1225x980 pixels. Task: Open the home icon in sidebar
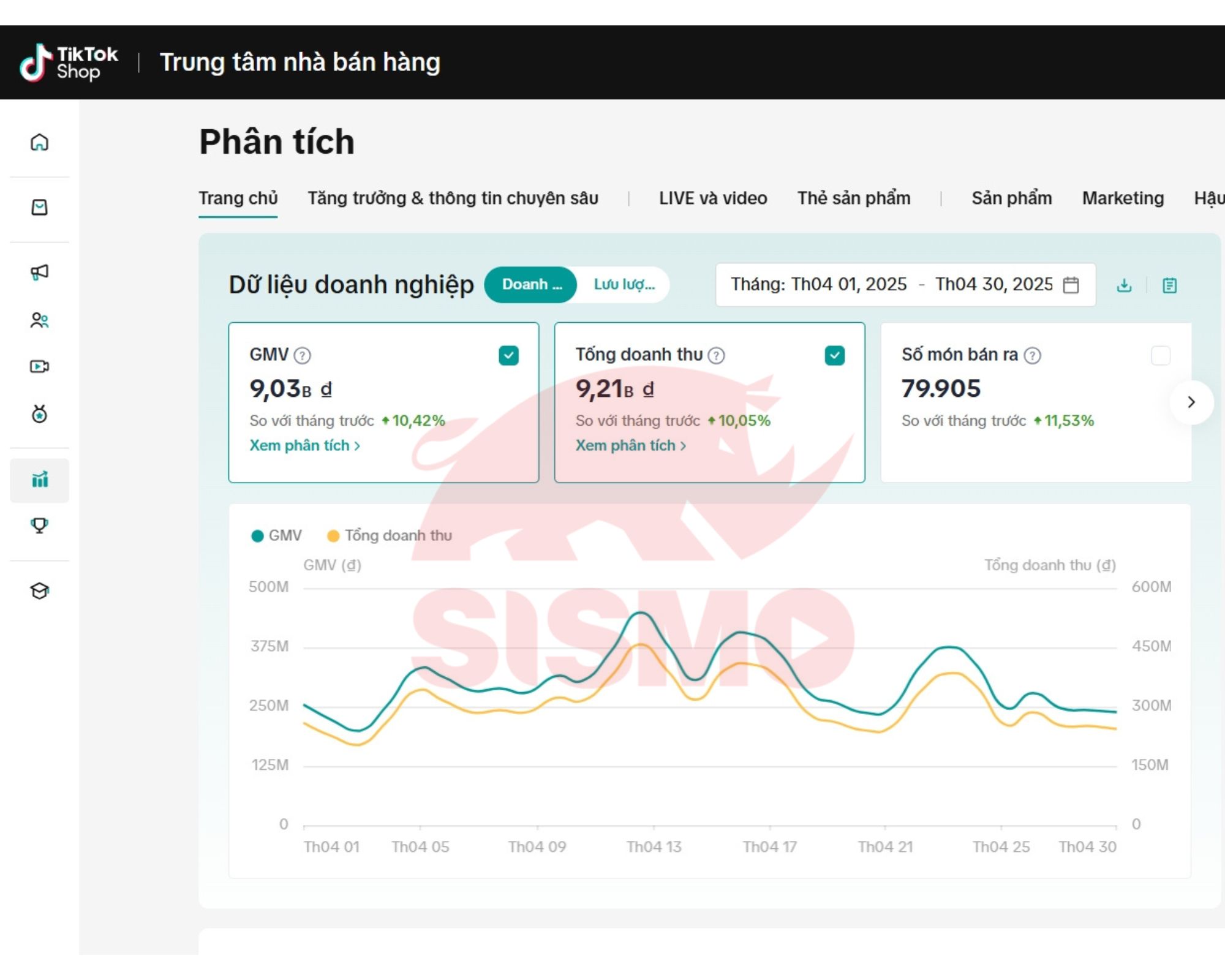(x=39, y=142)
